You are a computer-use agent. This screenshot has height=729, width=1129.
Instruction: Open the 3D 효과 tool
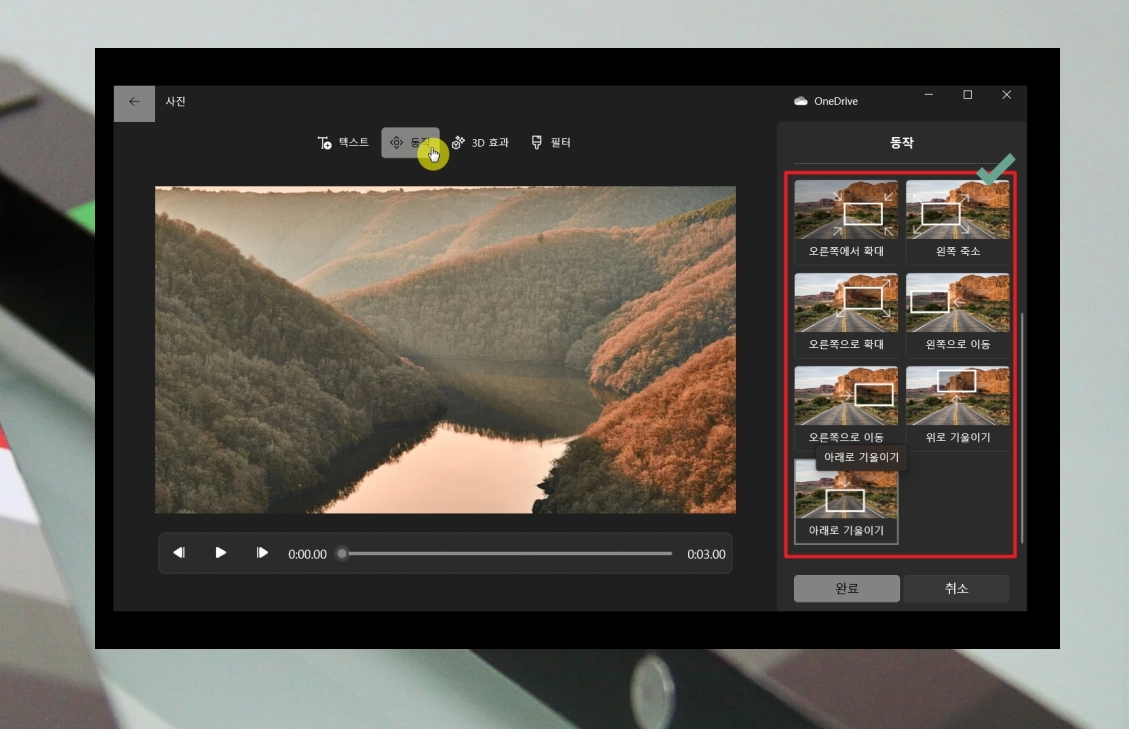480,143
